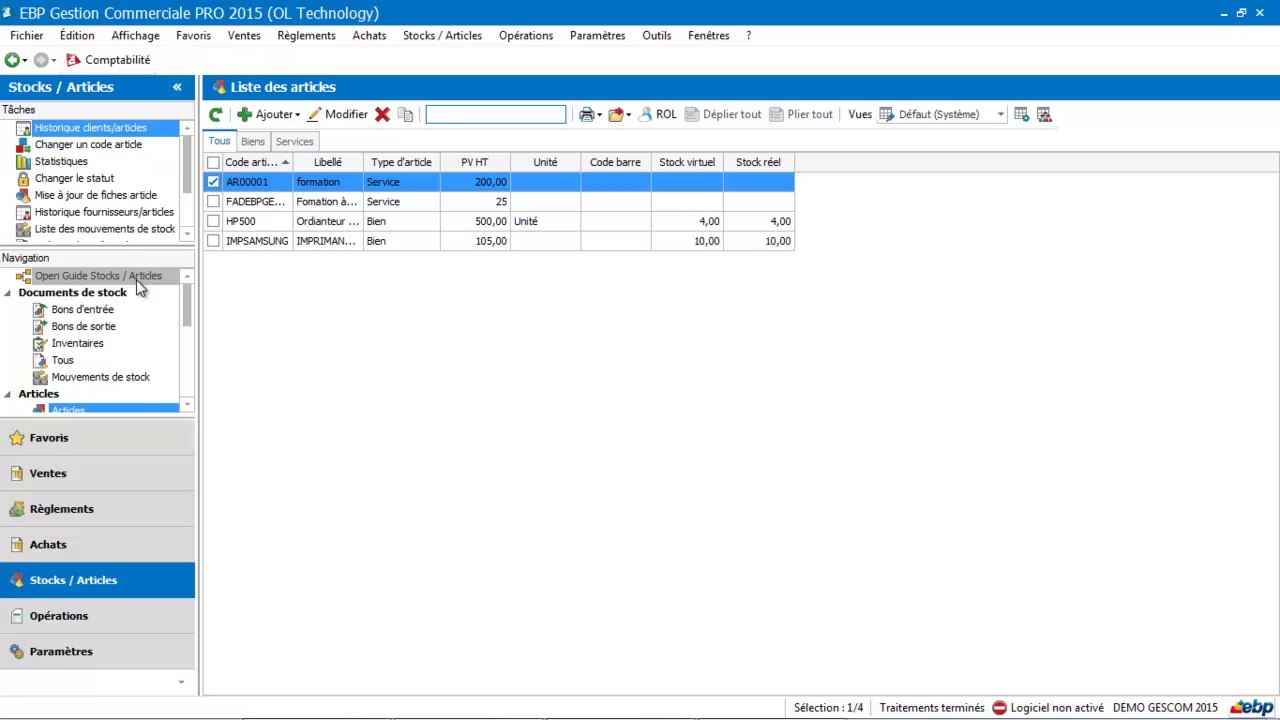Check the FADEBPGE row checkbox
The width and height of the screenshot is (1280, 720).
point(213,202)
